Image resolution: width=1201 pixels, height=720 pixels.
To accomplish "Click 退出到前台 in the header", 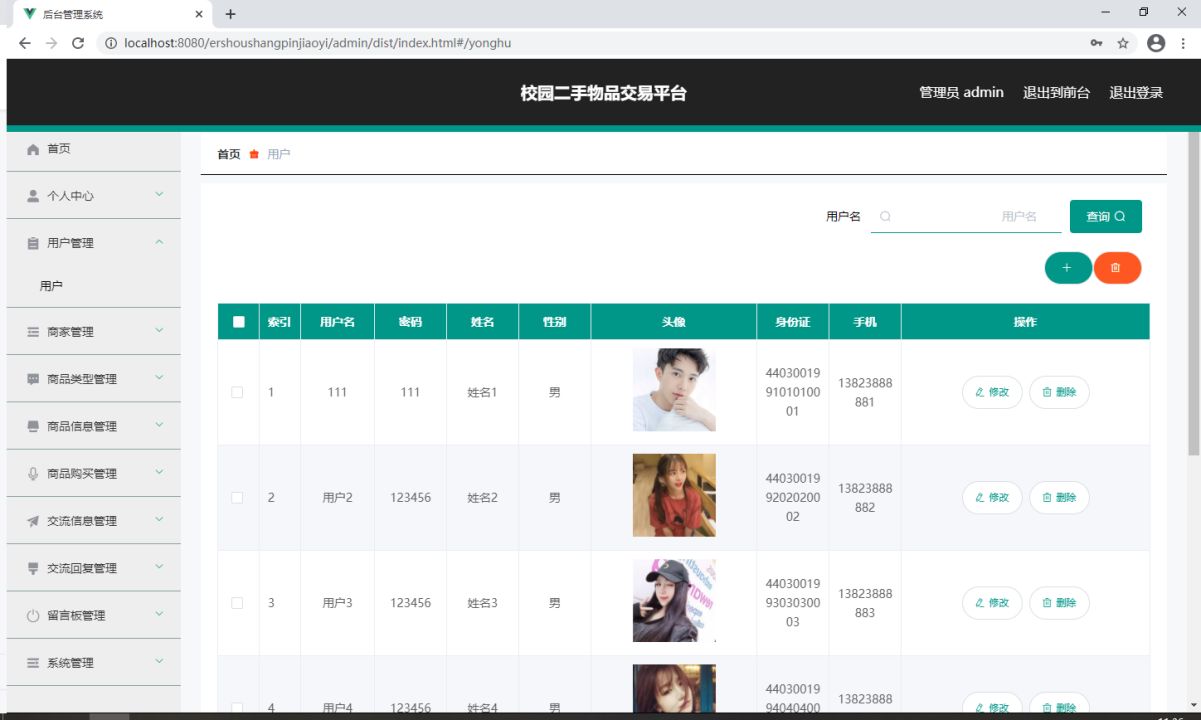I will pos(1056,93).
